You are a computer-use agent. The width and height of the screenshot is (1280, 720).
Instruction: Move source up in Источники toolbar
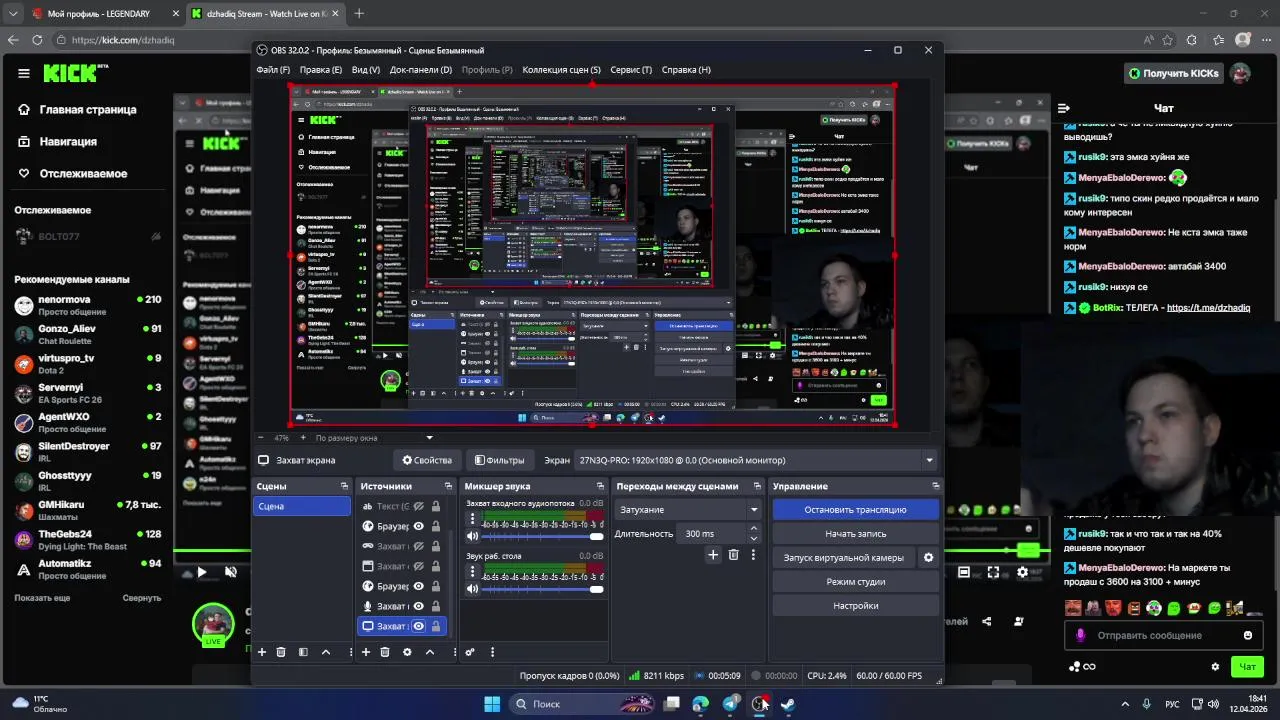point(430,652)
